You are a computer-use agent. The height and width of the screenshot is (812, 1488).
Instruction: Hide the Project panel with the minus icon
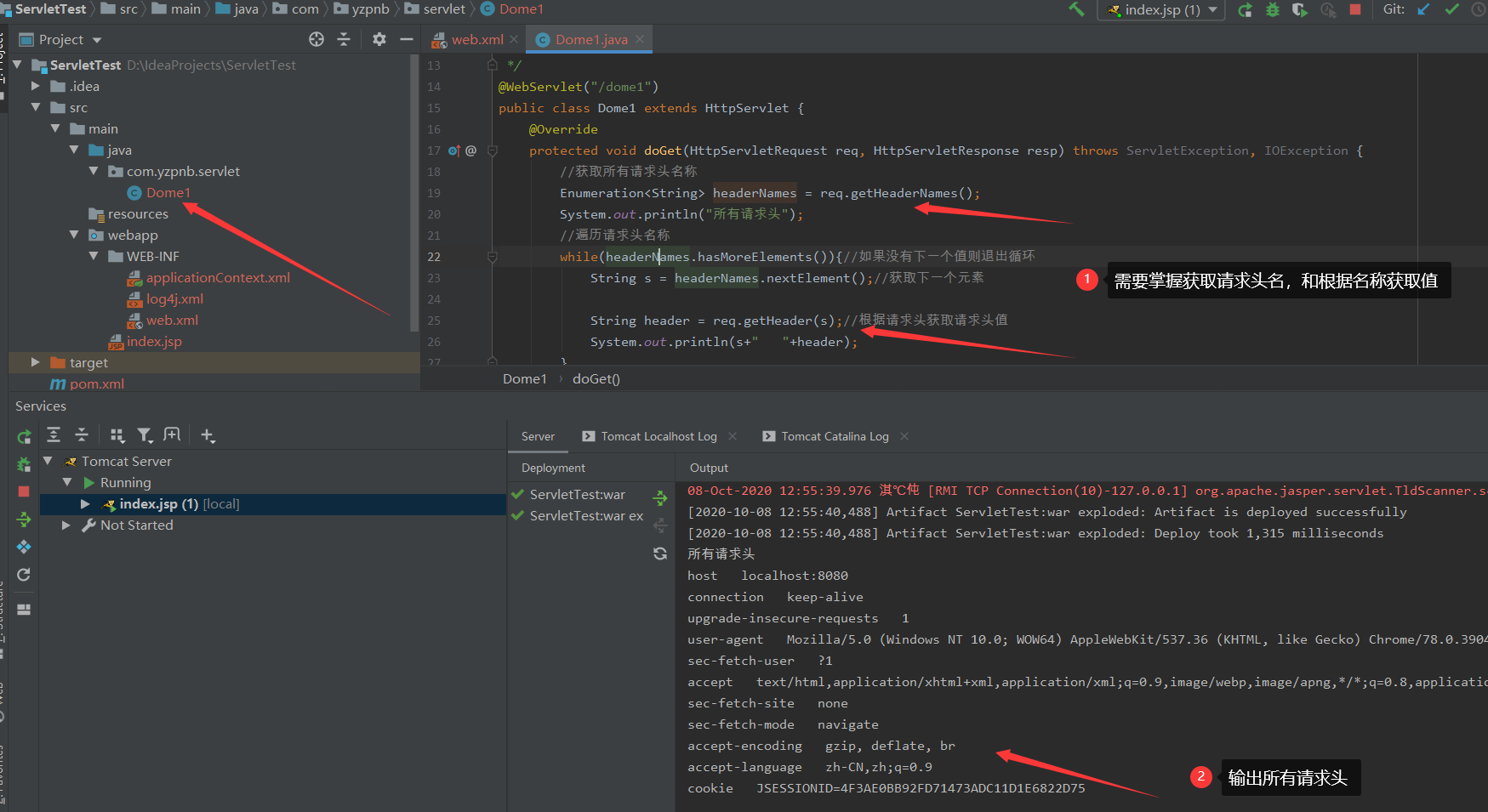point(407,39)
